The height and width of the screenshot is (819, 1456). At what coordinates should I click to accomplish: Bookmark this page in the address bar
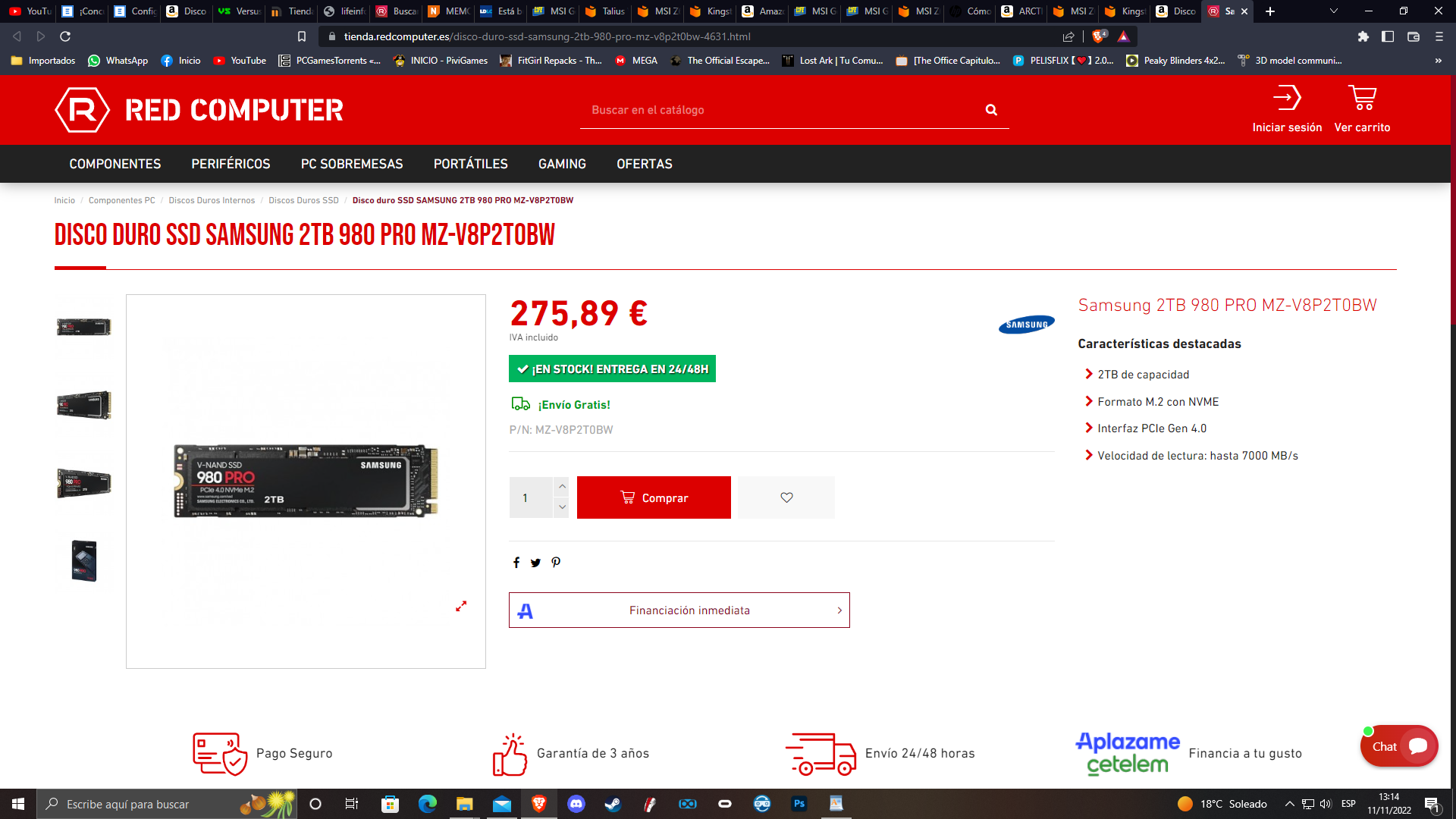[302, 36]
